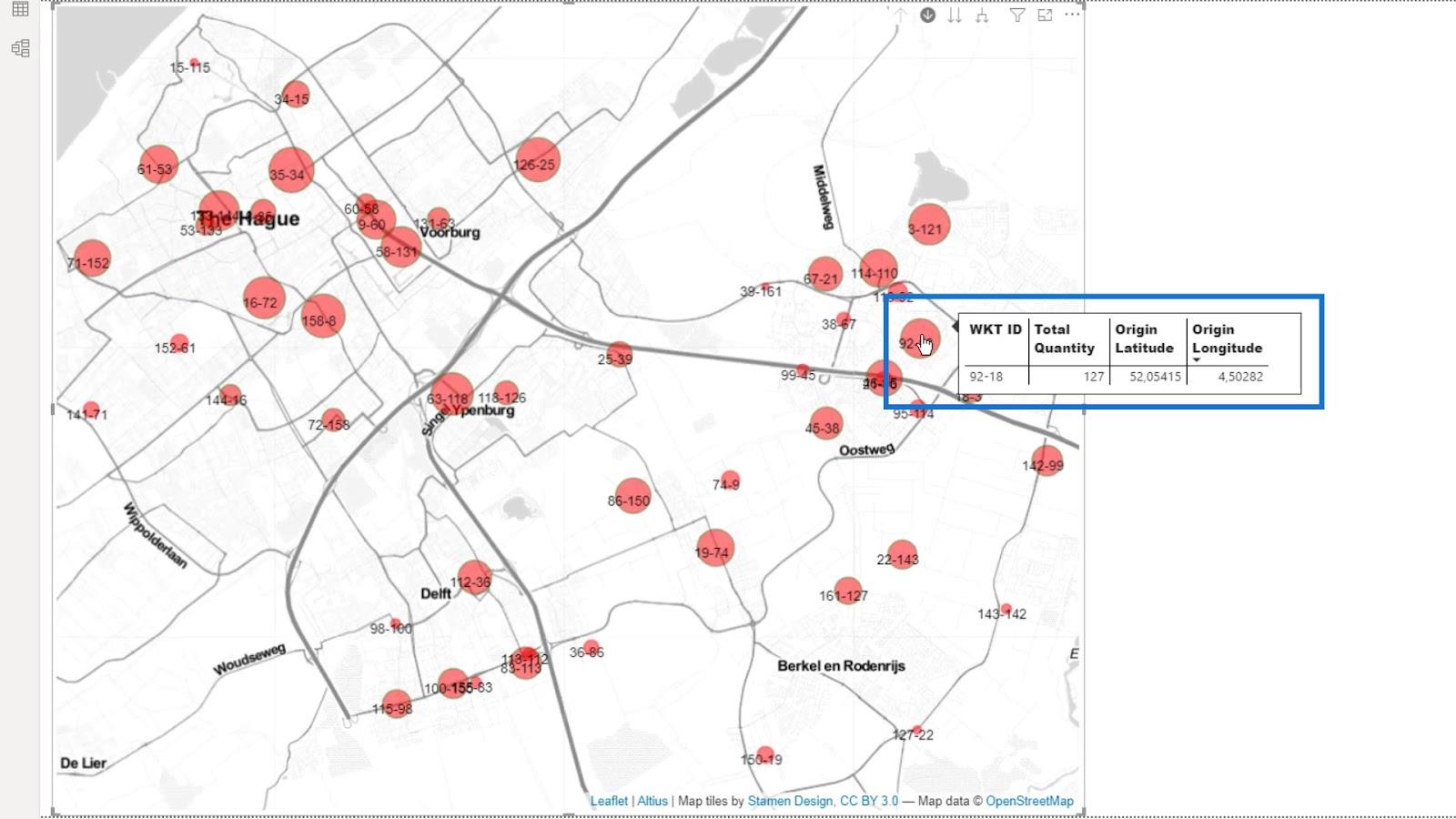Select map bubble 74-9

point(730,480)
